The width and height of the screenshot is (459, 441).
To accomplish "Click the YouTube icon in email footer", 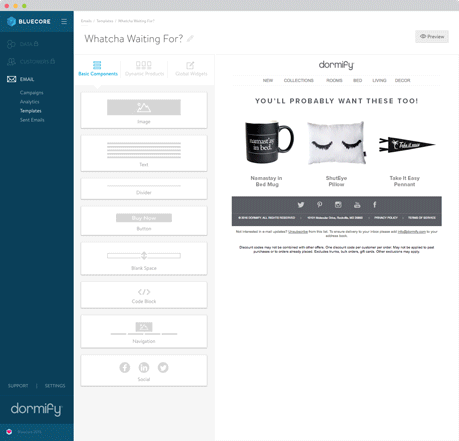I will tap(357, 205).
